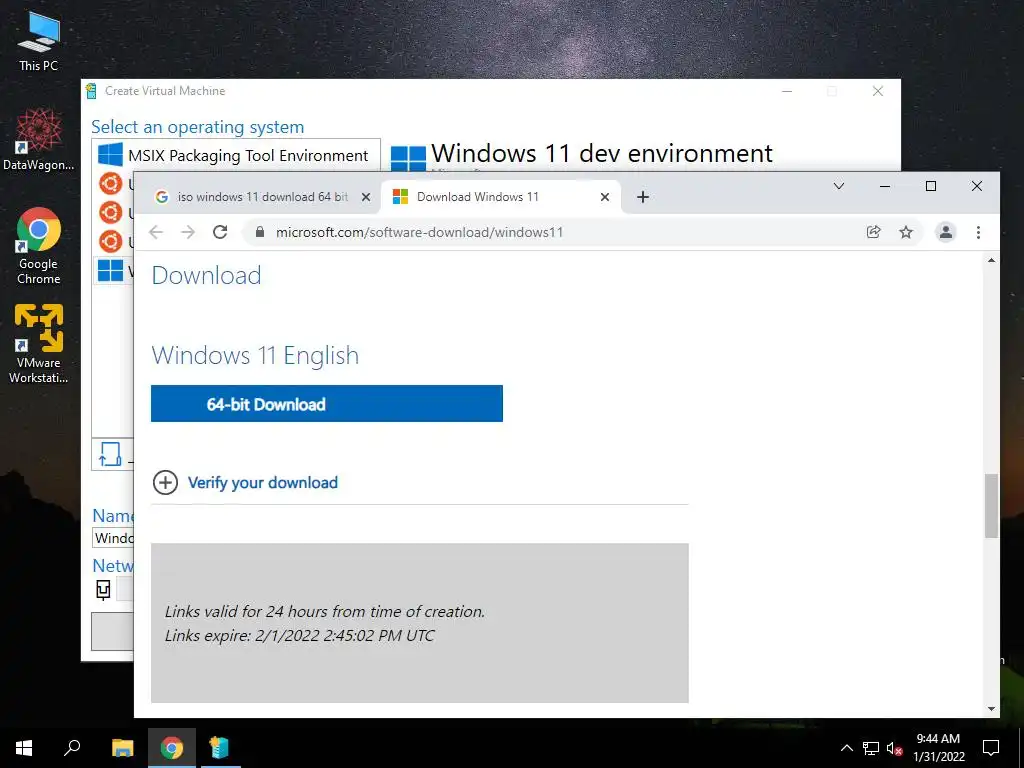Open network status tray icon

click(871, 748)
